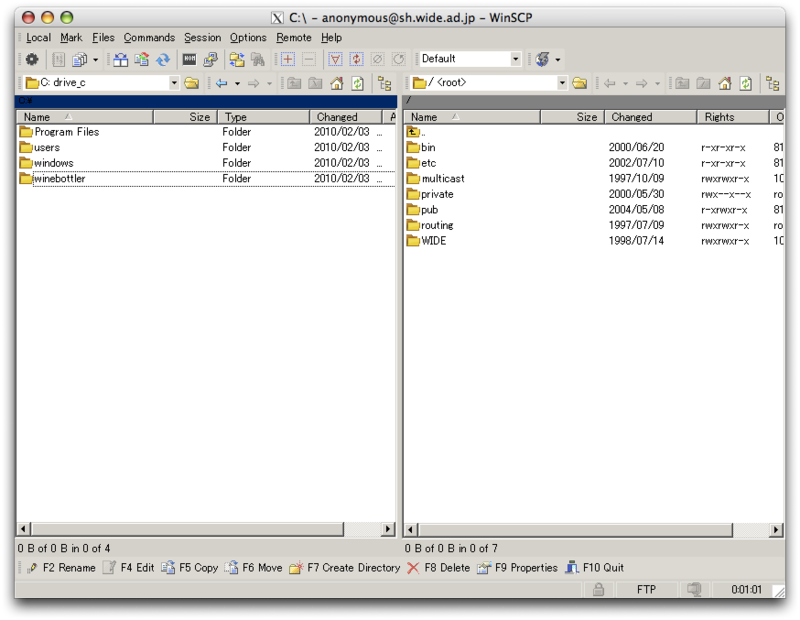Screen dimensions: 800x620
Task: Click the Synchronize Browsing folders icon
Action: pyautogui.click(x=236, y=59)
